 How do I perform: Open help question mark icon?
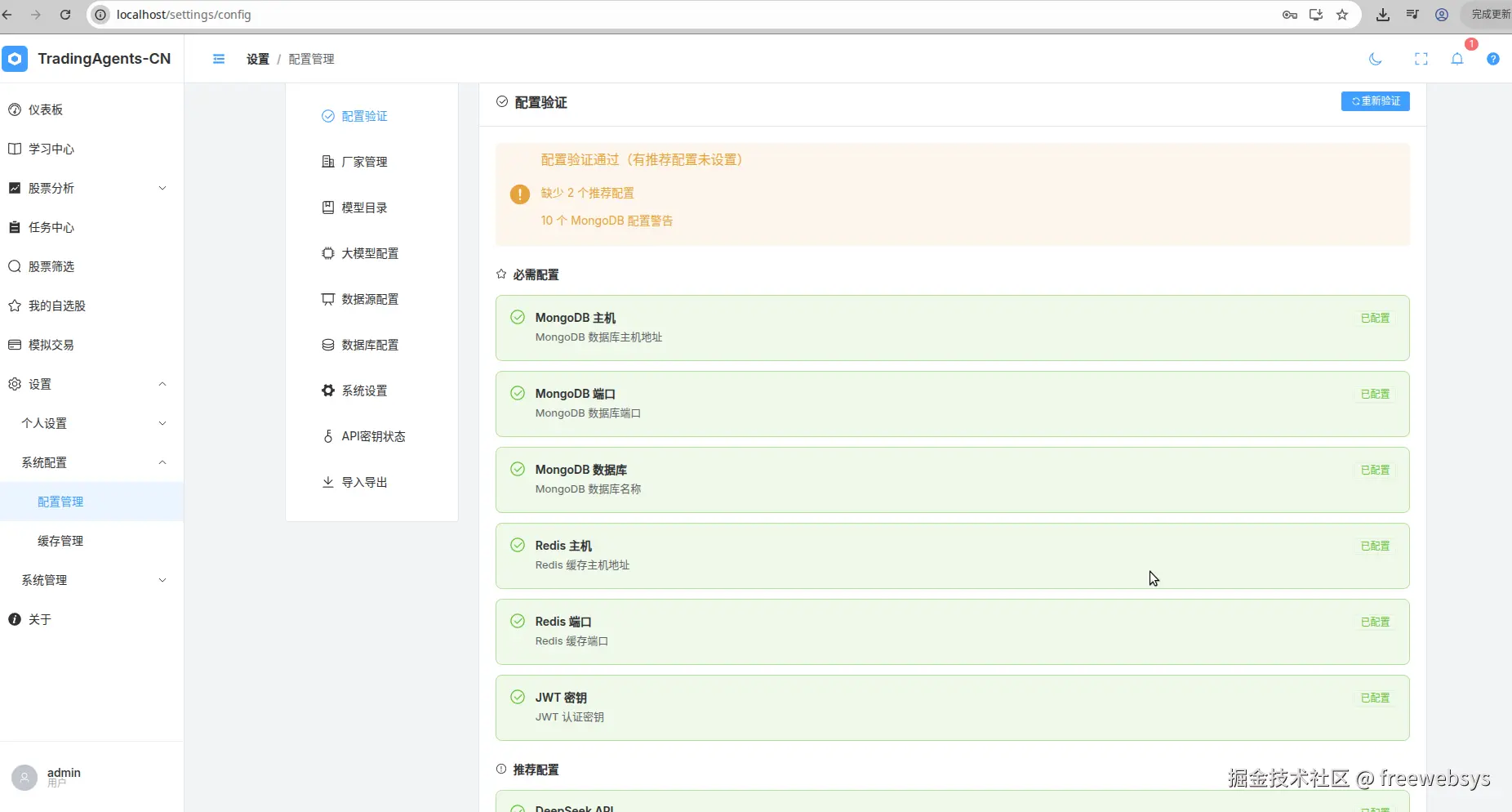pos(1493,59)
